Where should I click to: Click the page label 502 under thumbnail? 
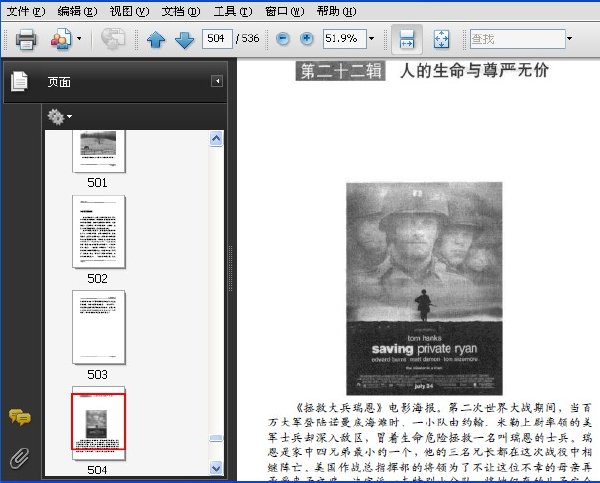[x=97, y=279]
